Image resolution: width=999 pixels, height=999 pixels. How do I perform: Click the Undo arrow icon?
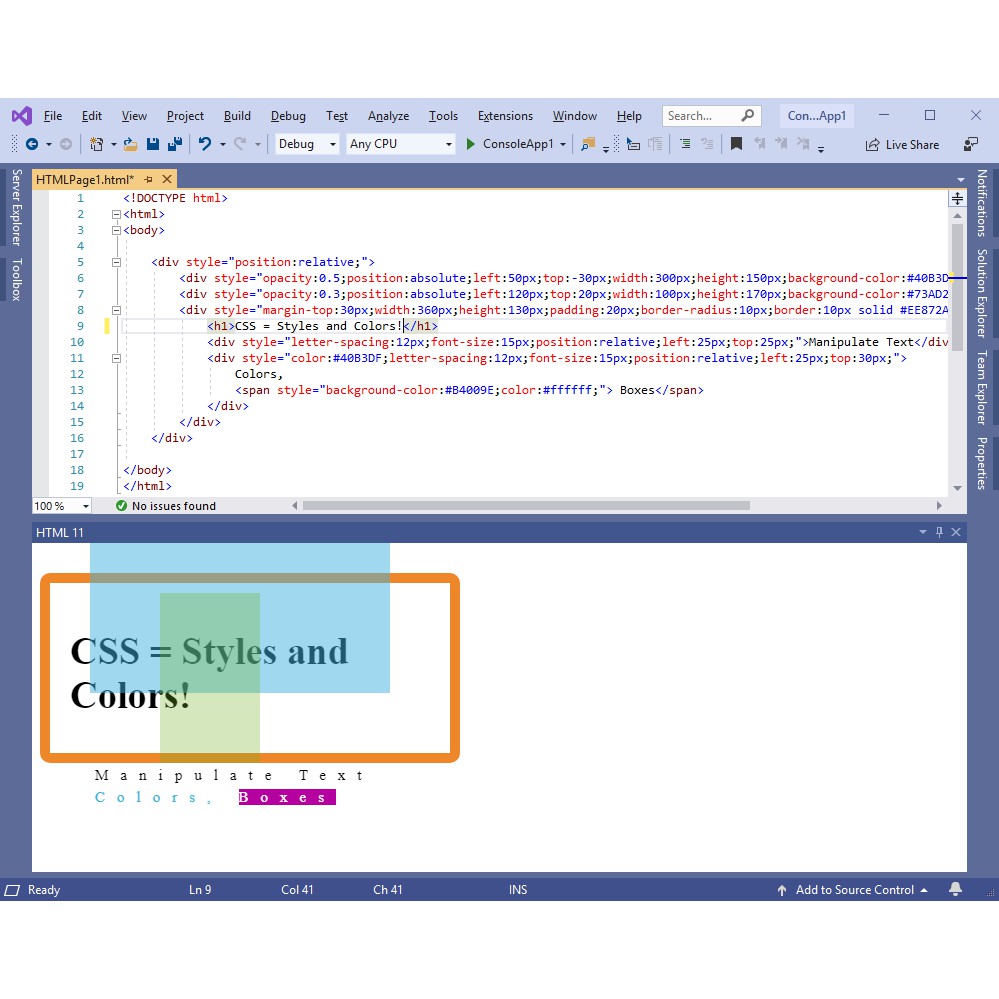click(x=204, y=144)
